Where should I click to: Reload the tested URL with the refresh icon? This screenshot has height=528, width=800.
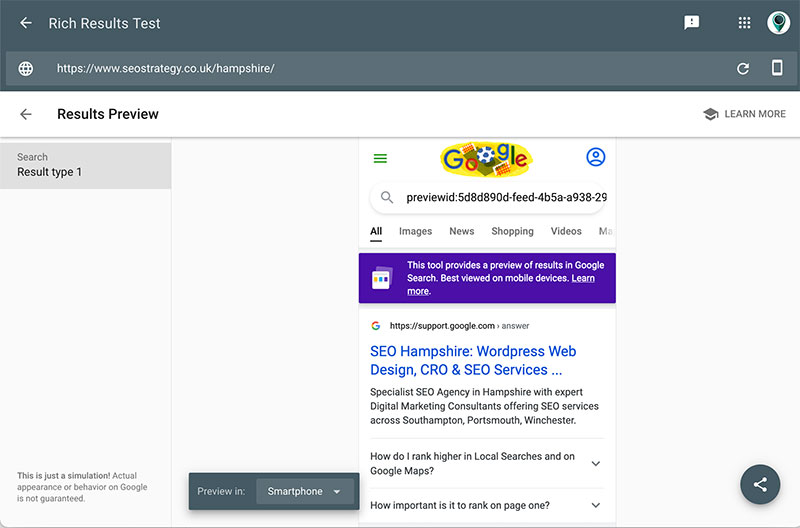pyautogui.click(x=743, y=68)
